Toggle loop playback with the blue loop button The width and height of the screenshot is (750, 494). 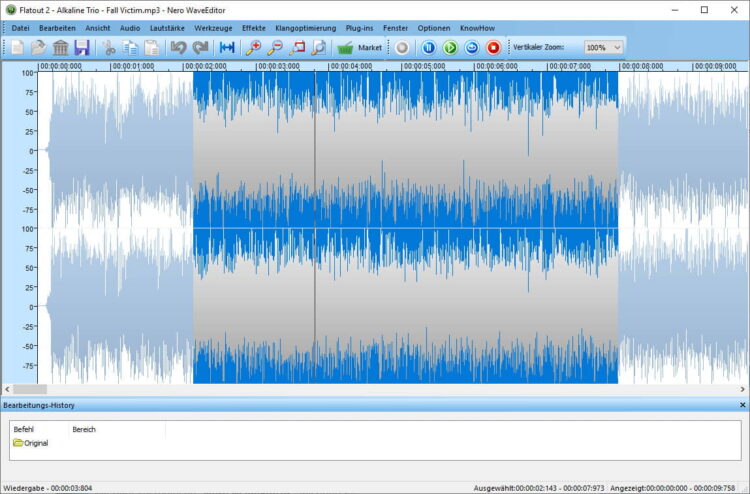tap(472, 47)
